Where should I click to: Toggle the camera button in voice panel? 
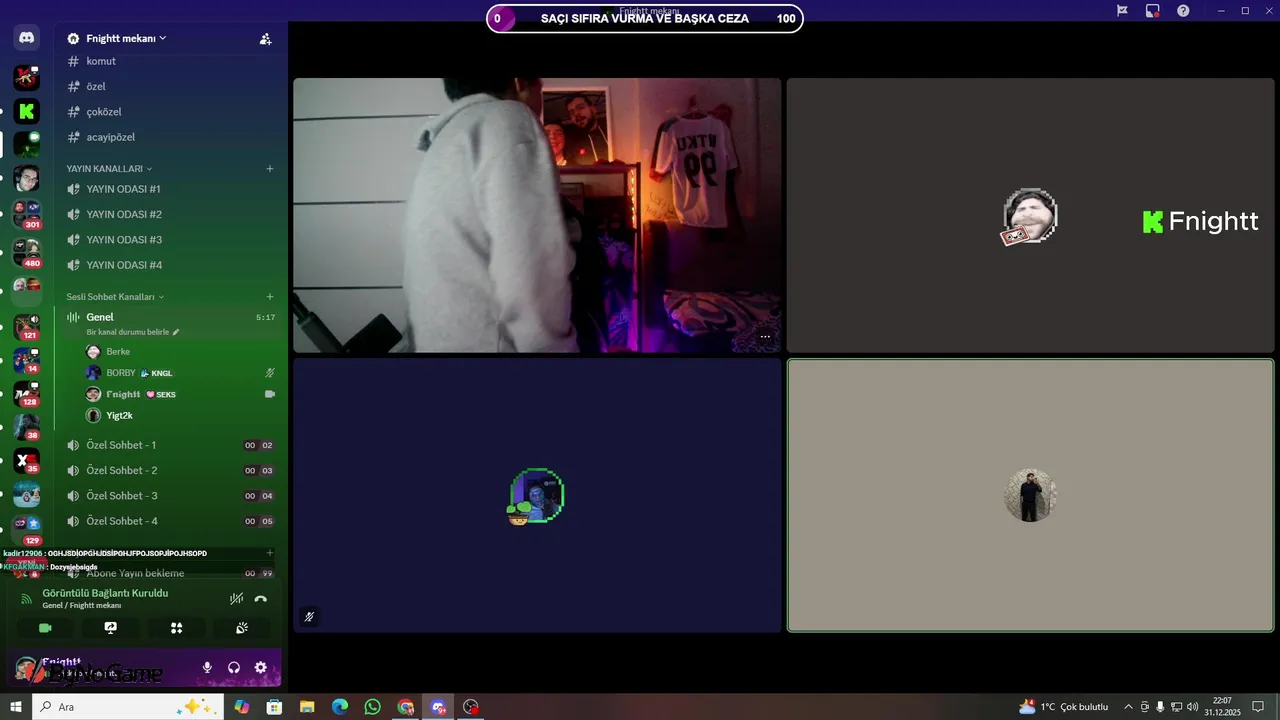coord(45,628)
